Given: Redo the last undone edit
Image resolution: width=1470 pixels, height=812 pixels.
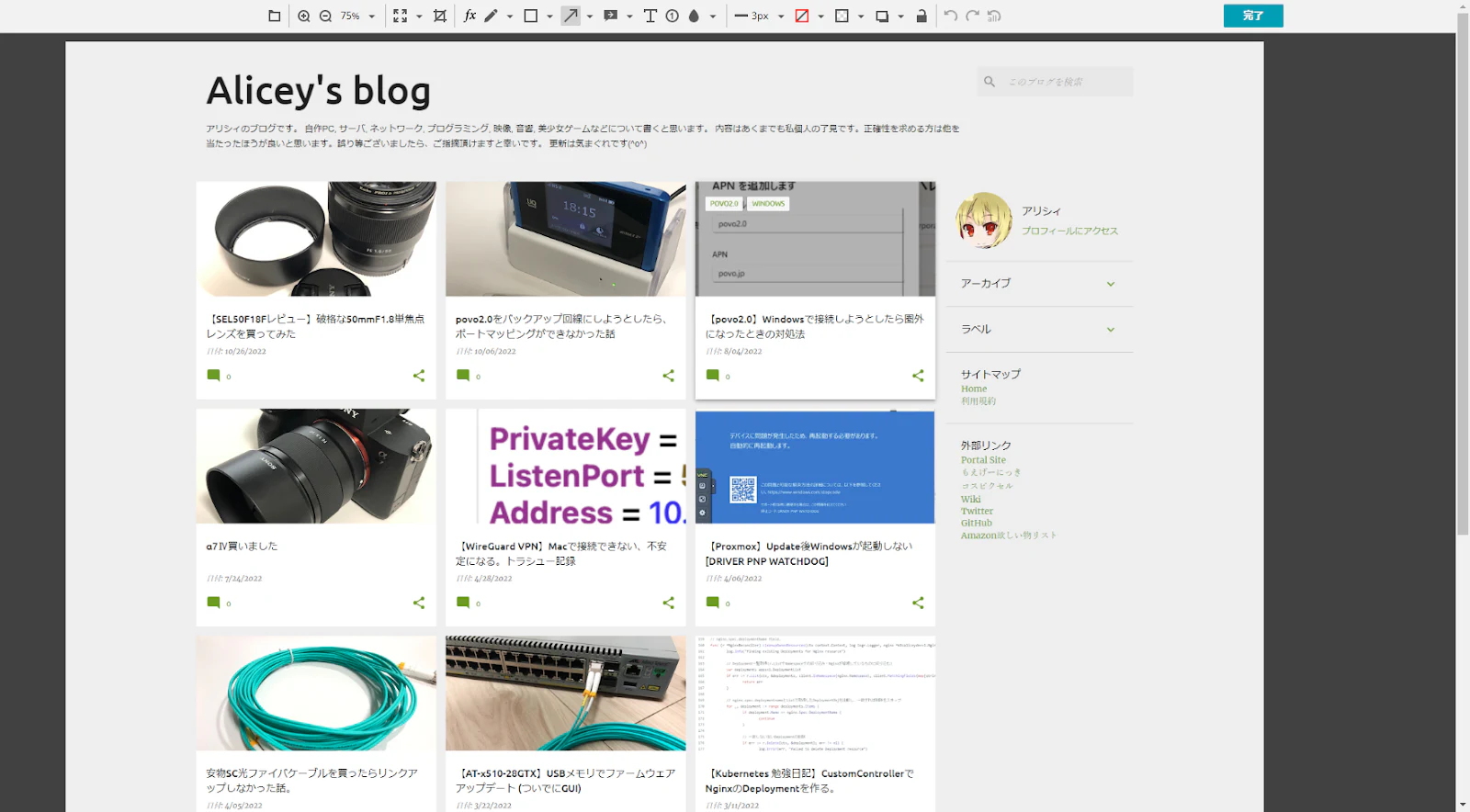Looking at the screenshot, I should [x=972, y=16].
